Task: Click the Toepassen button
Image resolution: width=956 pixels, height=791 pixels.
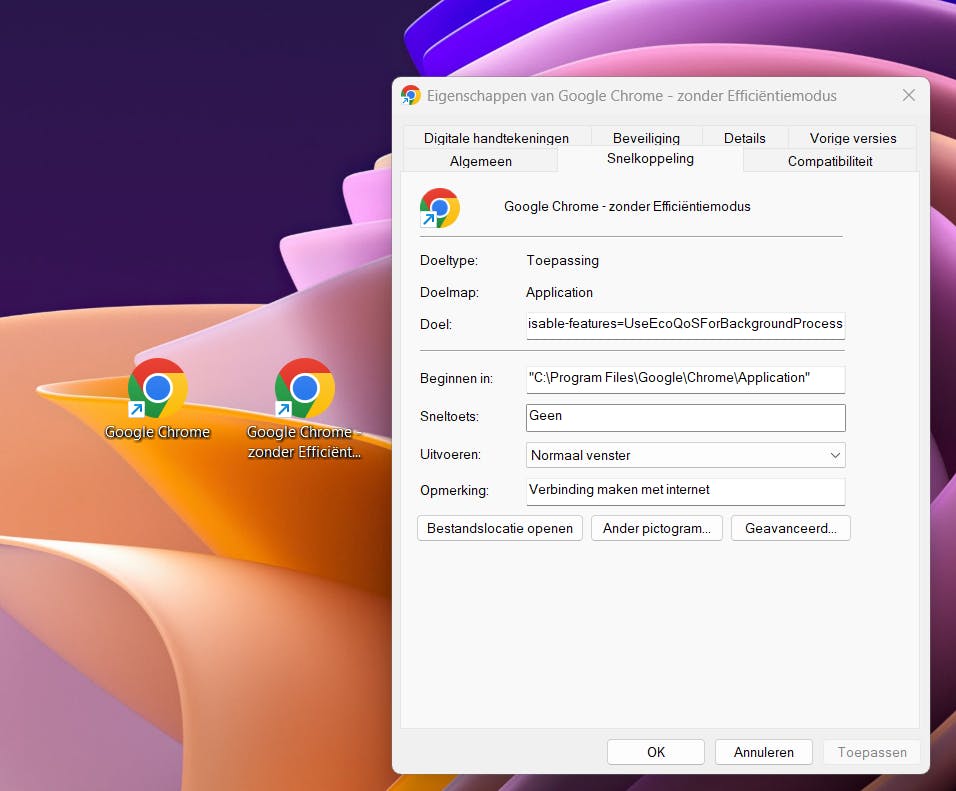Action: pyautogui.click(x=872, y=752)
